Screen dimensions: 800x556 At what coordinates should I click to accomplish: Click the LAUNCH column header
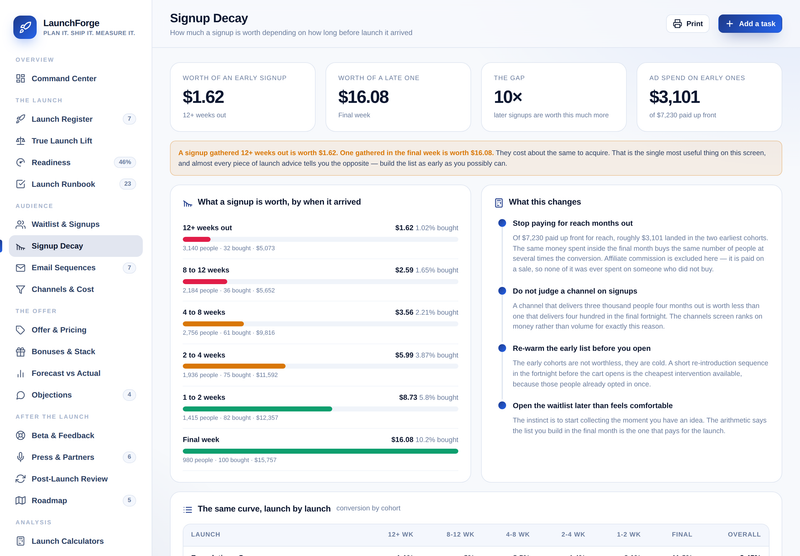pyautogui.click(x=206, y=535)
